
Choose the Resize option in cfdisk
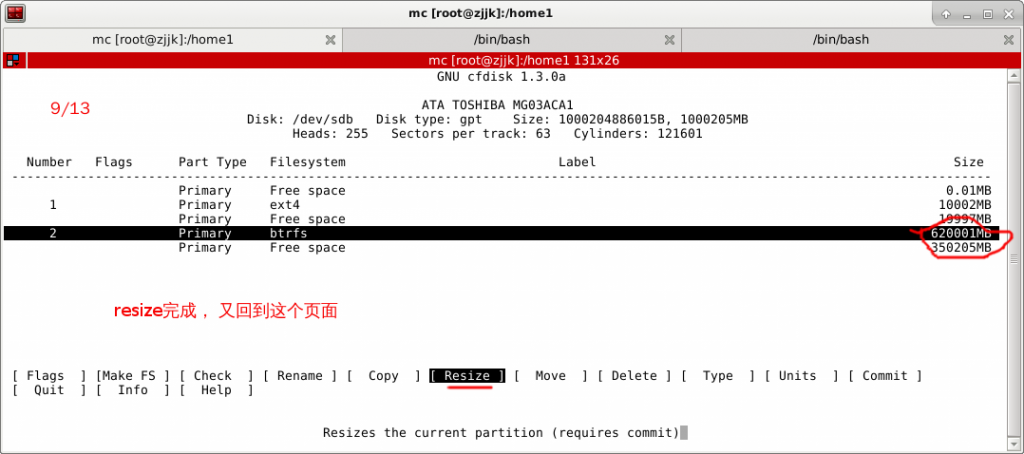tap(467, 376)
